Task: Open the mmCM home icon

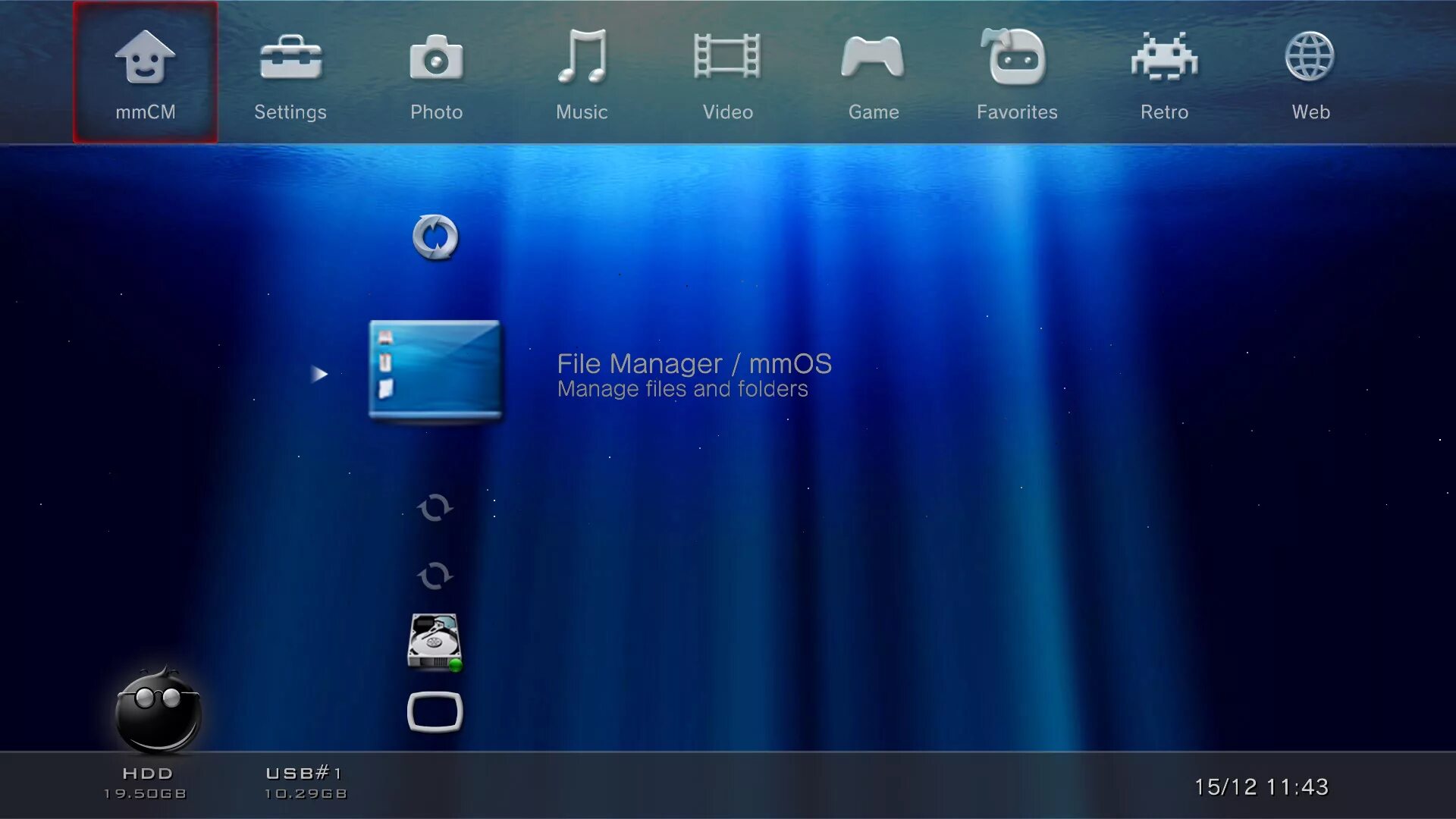Action: point(145,59)
